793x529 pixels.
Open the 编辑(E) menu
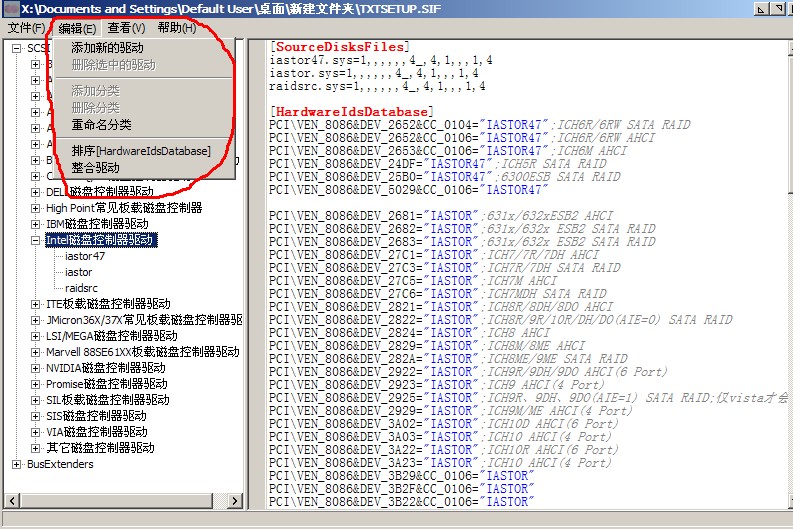[77, 28]
